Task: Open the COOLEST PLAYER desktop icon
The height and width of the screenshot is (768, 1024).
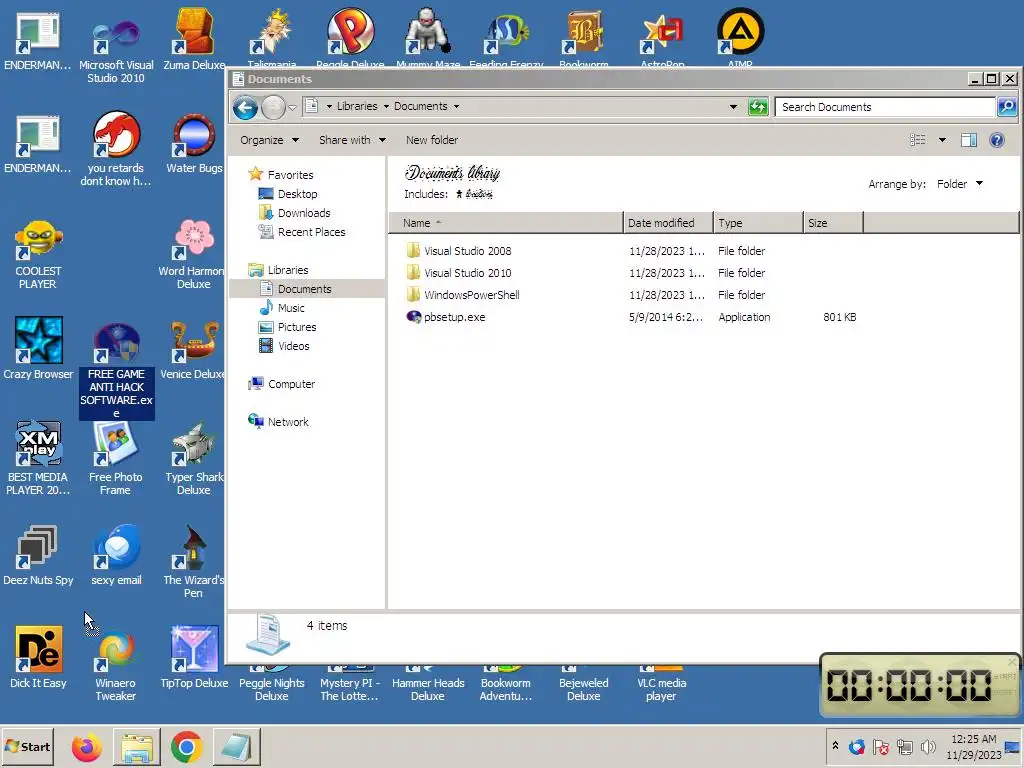Action: tap(38, 255)
